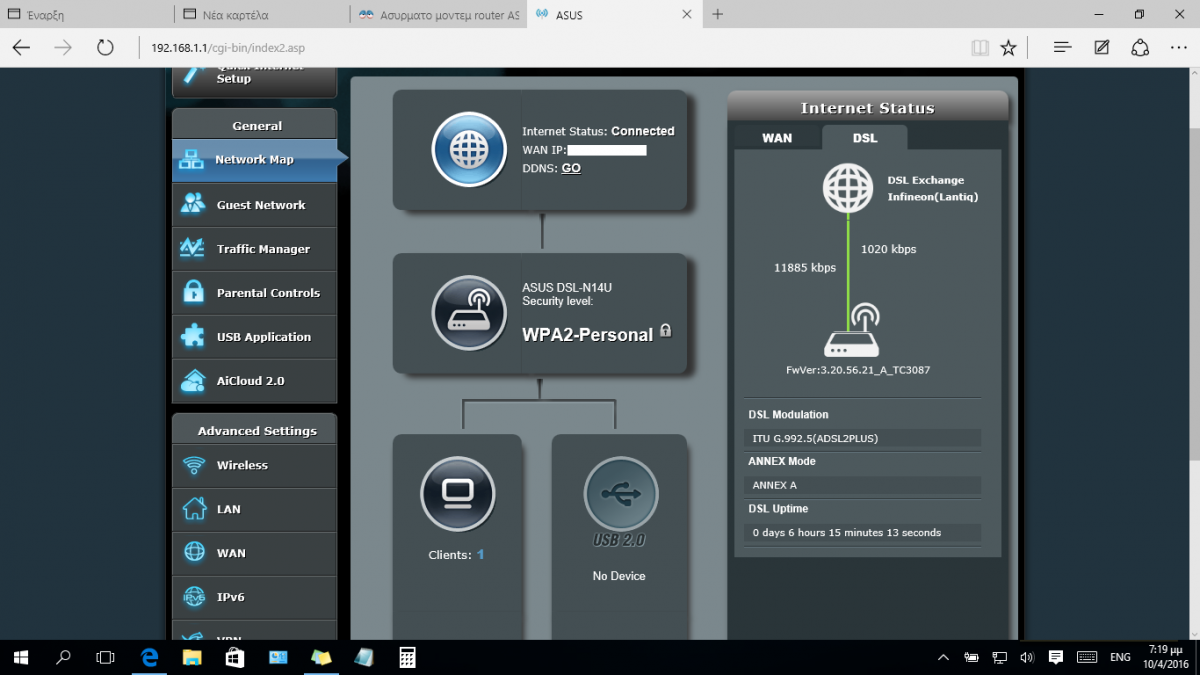The image size is (1200, 675).
Task: Open Task View on the taskbar
Action: point(105,657)
